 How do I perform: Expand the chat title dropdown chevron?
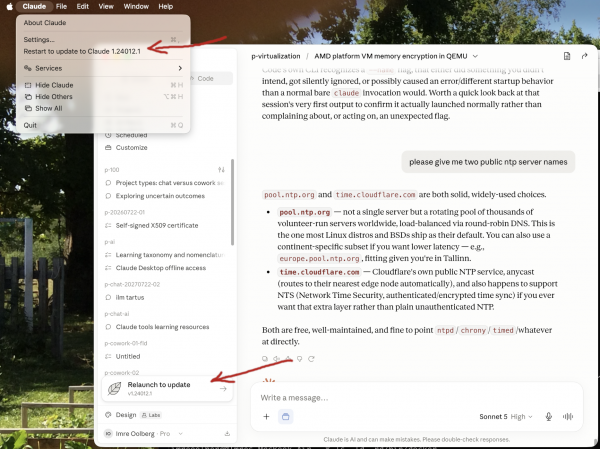[475, 56]
